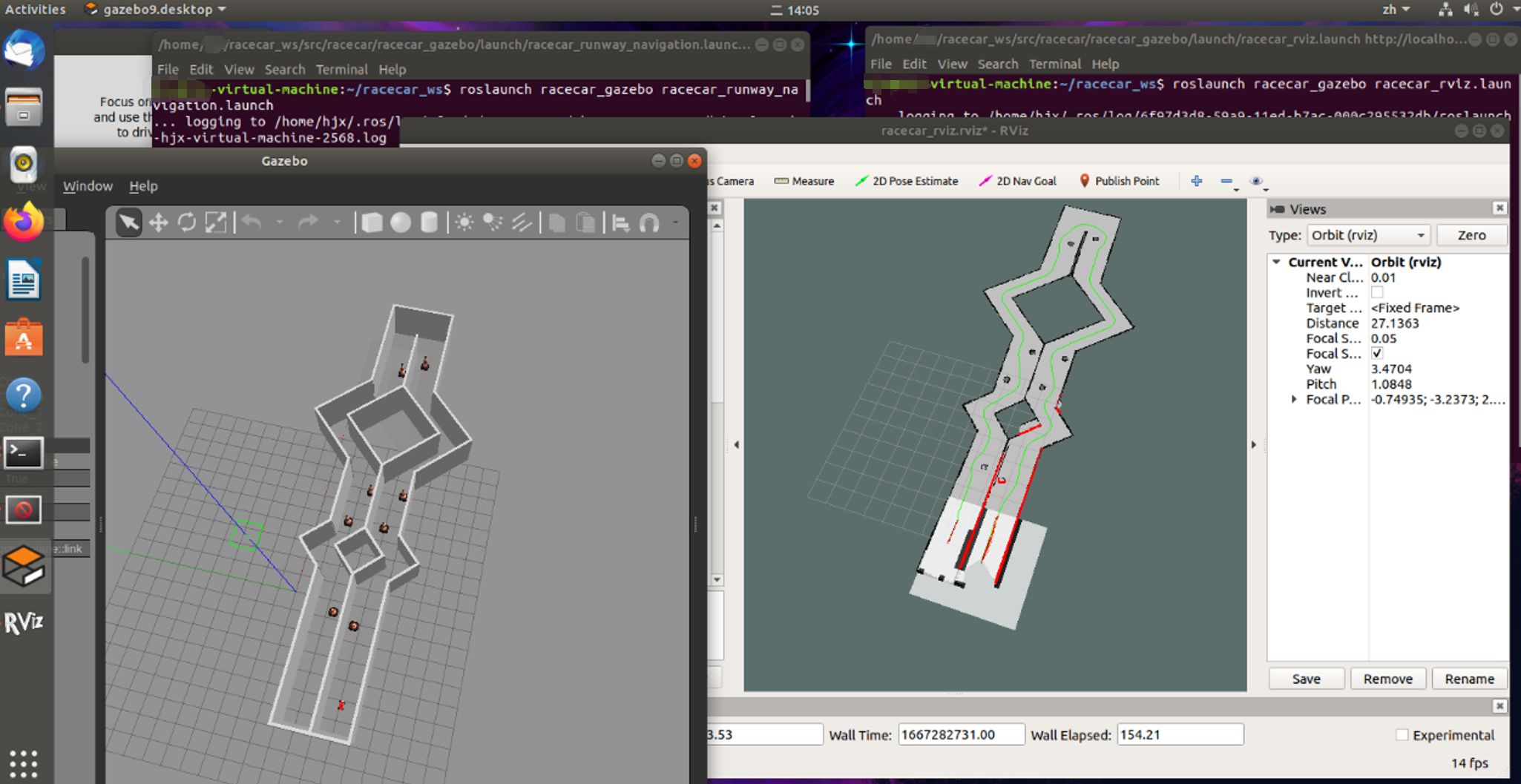
Task: Click the Zero button in Views panel
Action: pyautogui.click(x=1472, y=235)
